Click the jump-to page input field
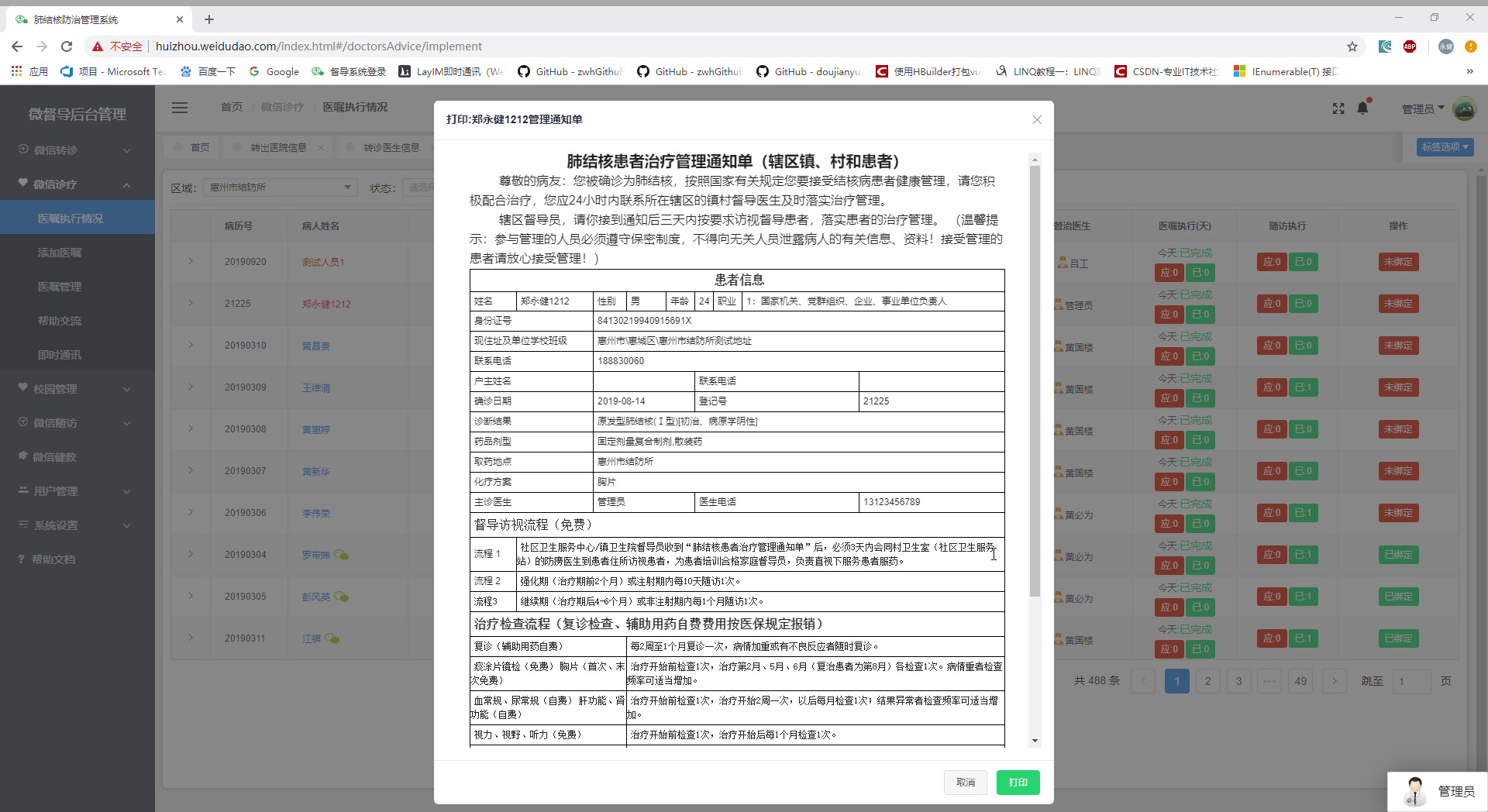Image resolution: width=1488 pixels, height=812 pixels. coord(1411,681)
